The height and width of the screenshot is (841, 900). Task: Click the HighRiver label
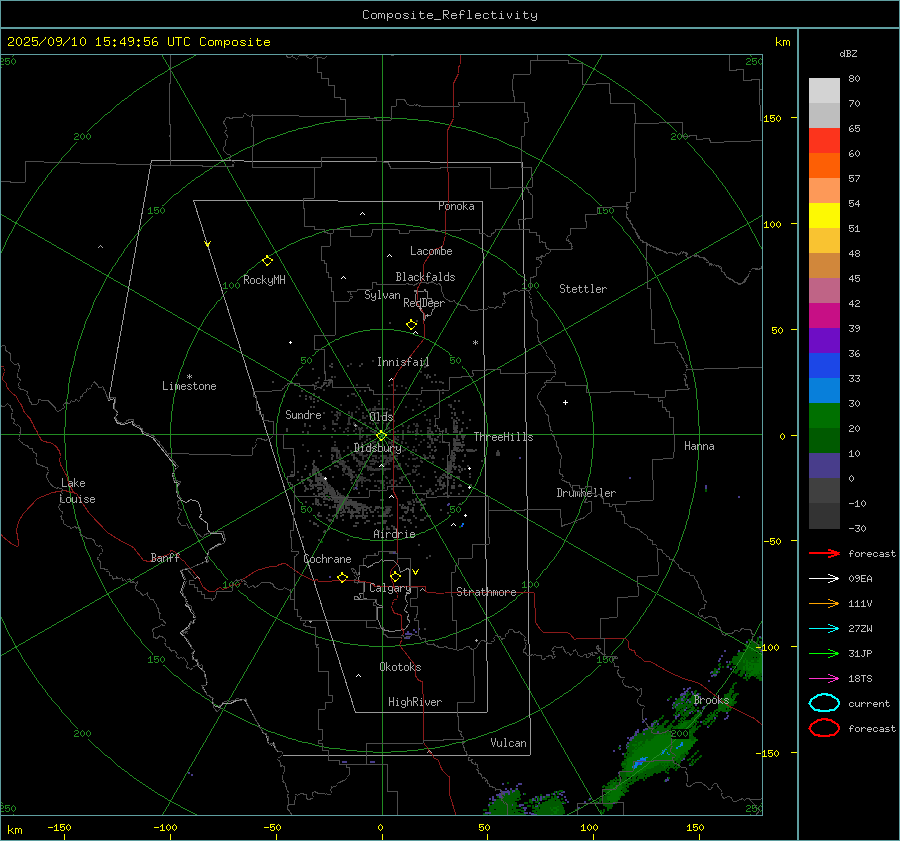point(415,702)
